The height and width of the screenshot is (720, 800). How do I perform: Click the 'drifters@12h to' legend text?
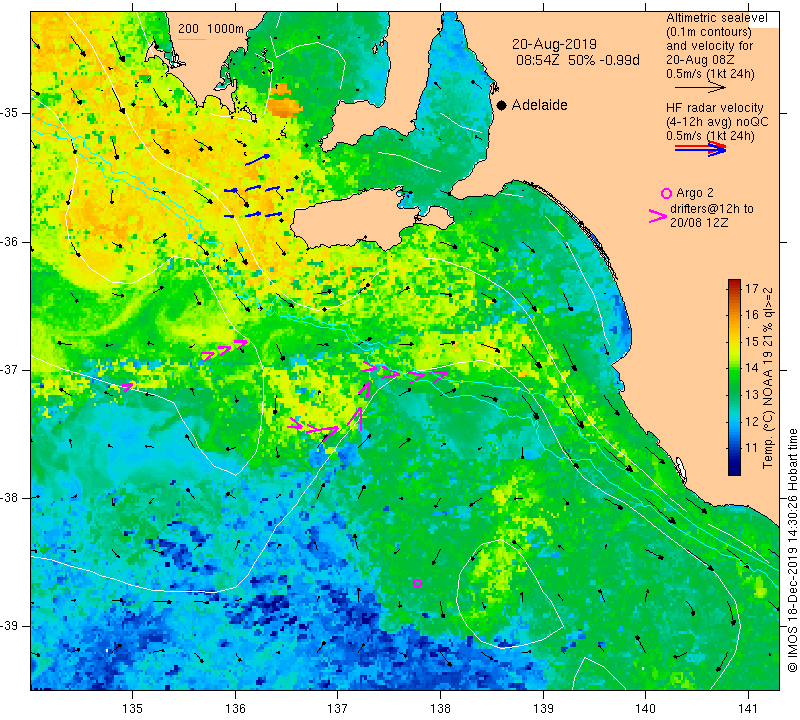tap(712, 209)
